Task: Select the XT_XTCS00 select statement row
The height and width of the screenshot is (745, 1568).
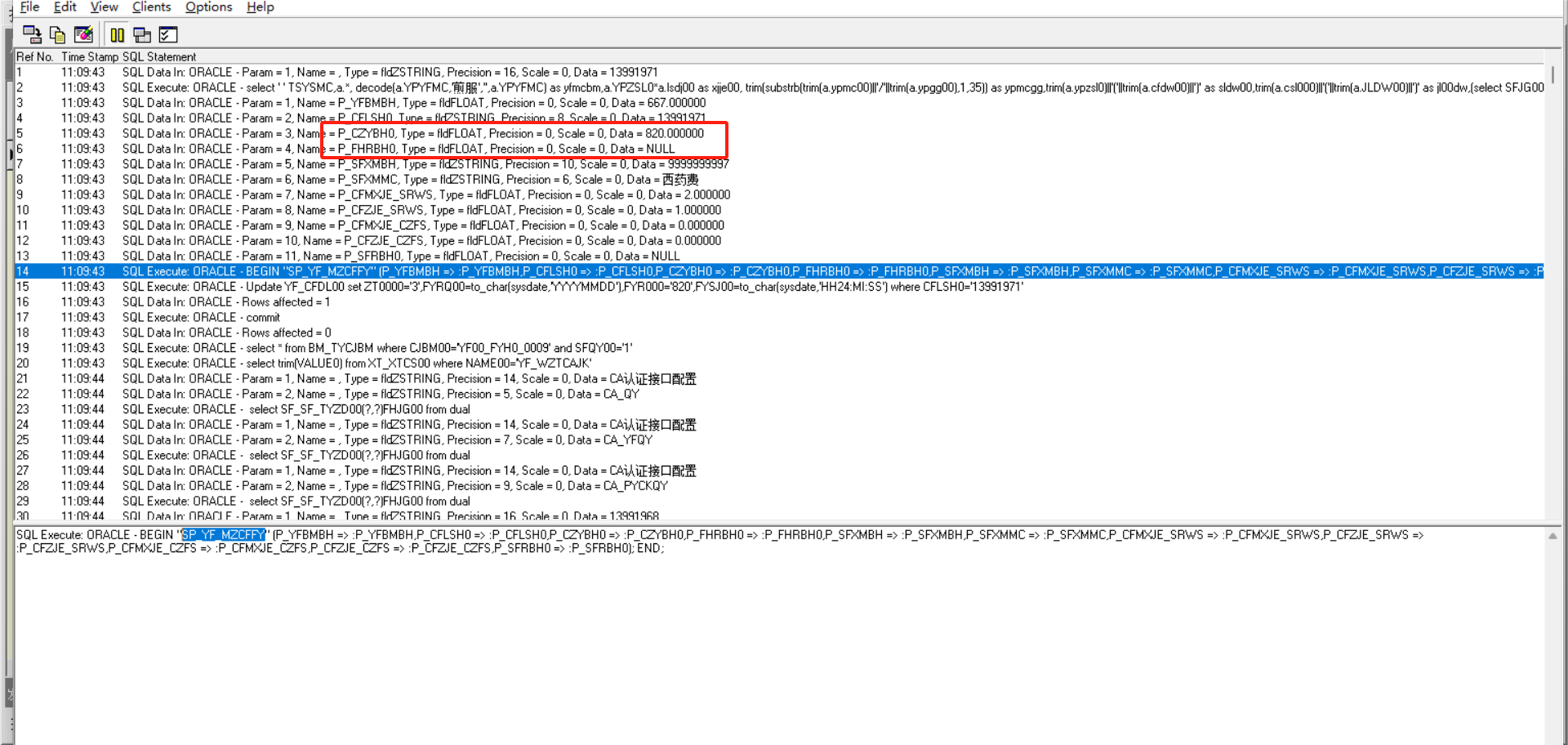Action: (779, 364)
